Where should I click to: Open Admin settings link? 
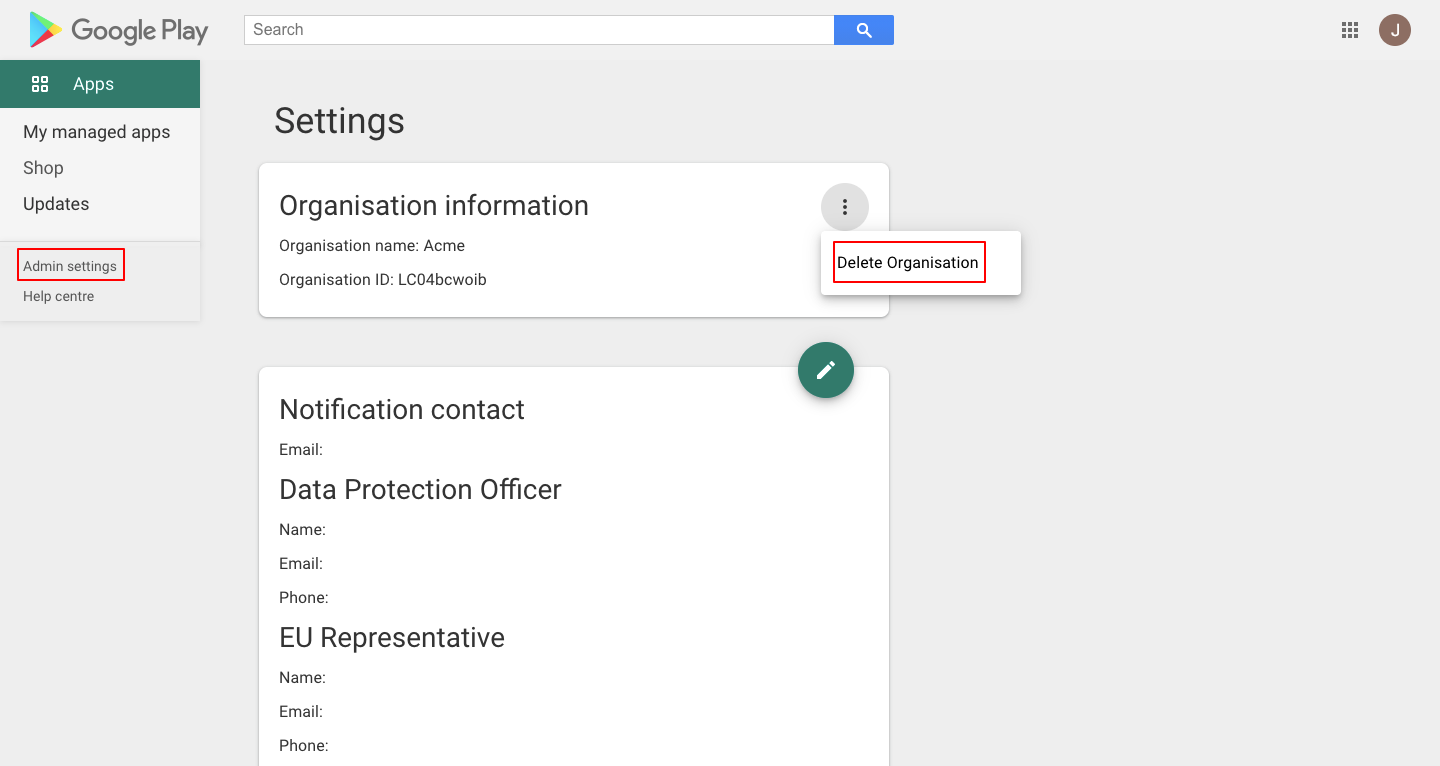click(x=70, y=266)
